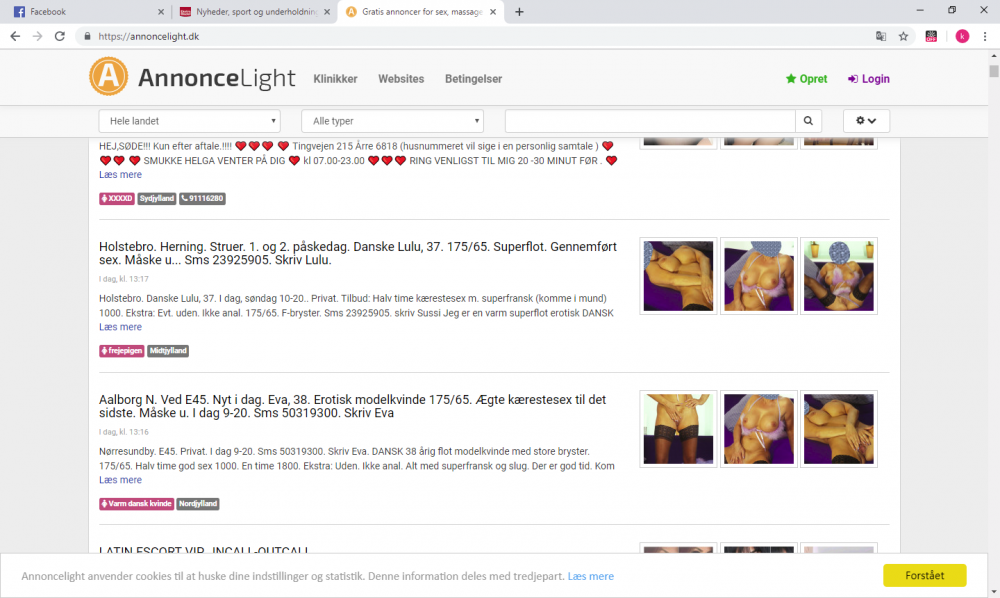Filter by the Midtjylland tag
The width and height of the screenshot is (1000, 598).
pos(168,351)
